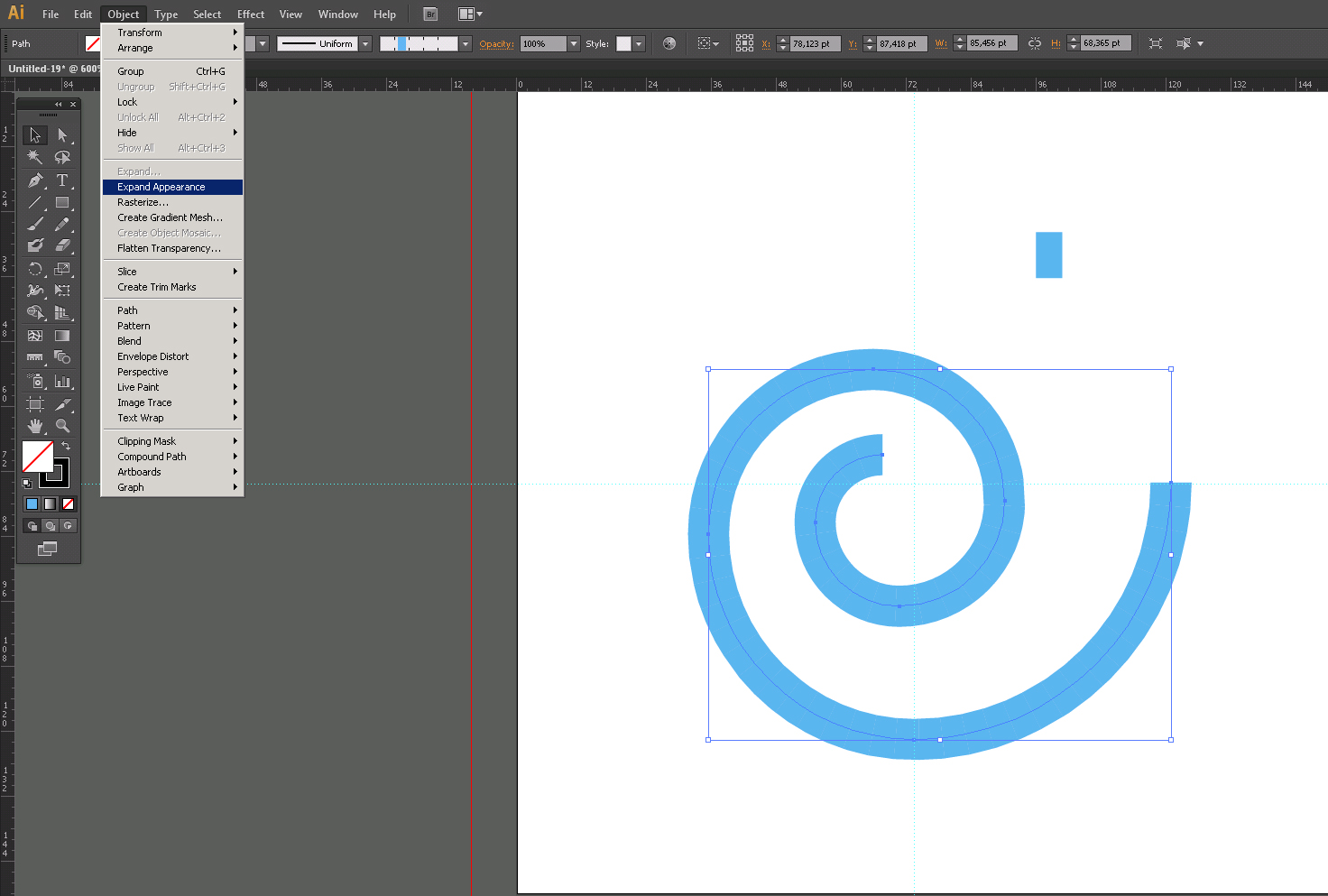Reset to default fill and stroke
The image size is (1328, 896).
tap(27, 484)
